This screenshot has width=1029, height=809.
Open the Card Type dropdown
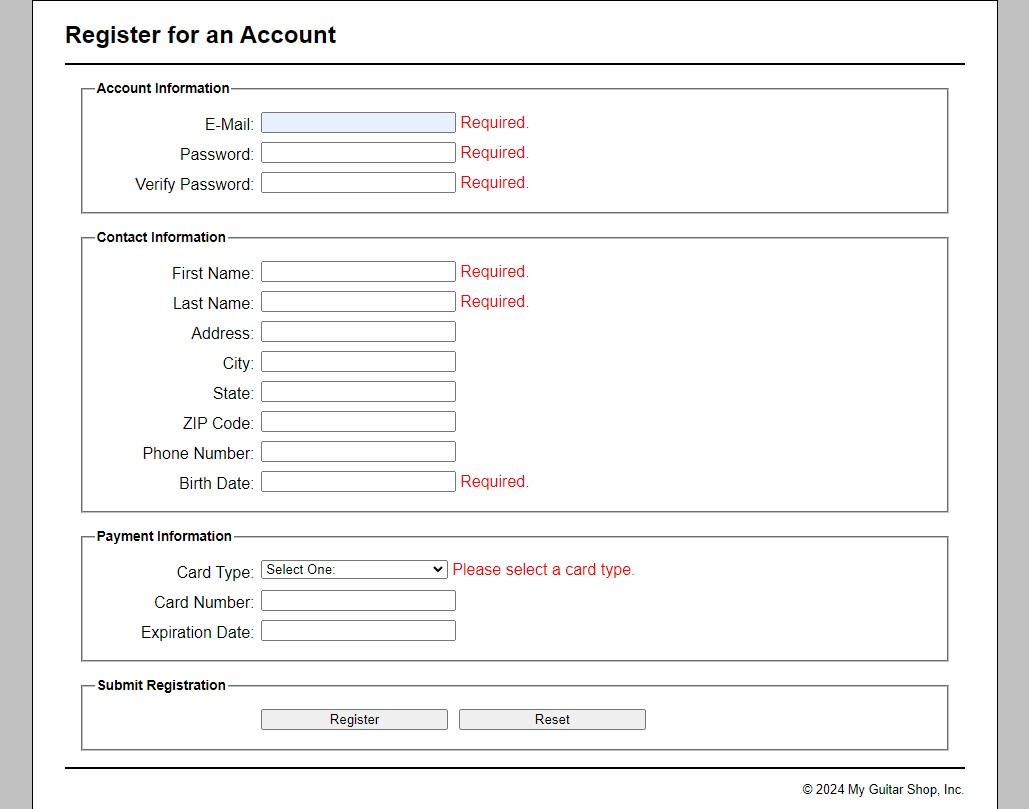tap(354, 570)
